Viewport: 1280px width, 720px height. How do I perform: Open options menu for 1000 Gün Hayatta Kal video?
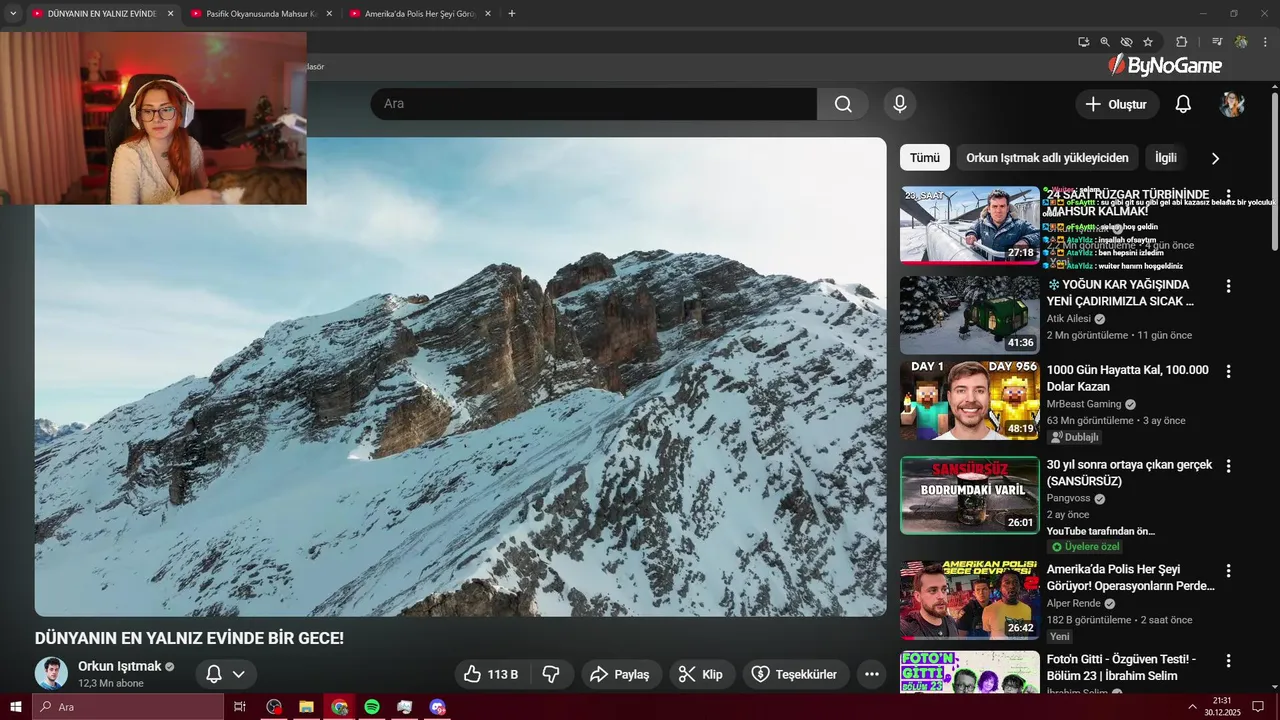[x=1229, y=371]
